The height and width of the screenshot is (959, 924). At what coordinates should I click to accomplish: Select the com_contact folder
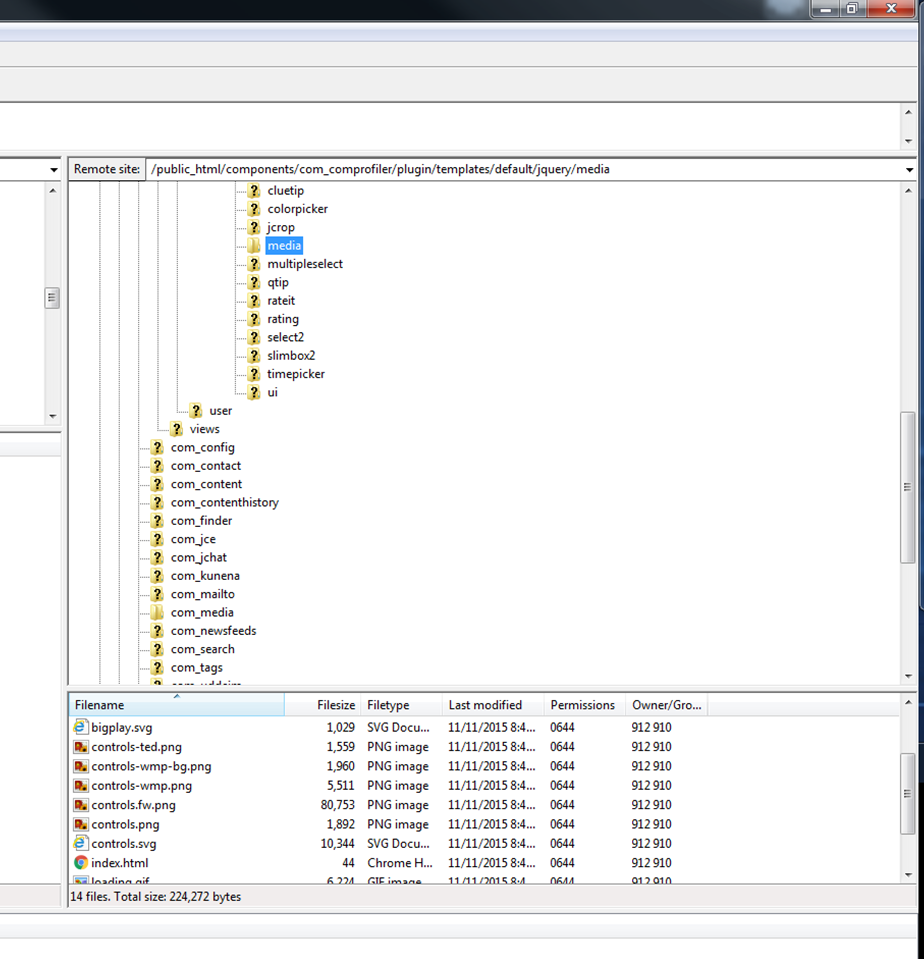tap(205, 466)
